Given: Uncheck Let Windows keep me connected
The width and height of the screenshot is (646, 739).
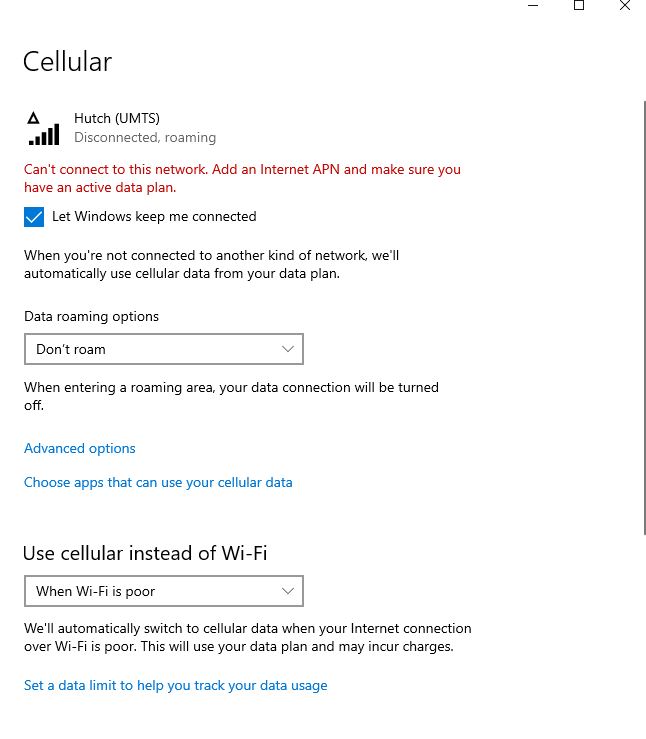Looking at the screenshot, I should tap(34, 217).
